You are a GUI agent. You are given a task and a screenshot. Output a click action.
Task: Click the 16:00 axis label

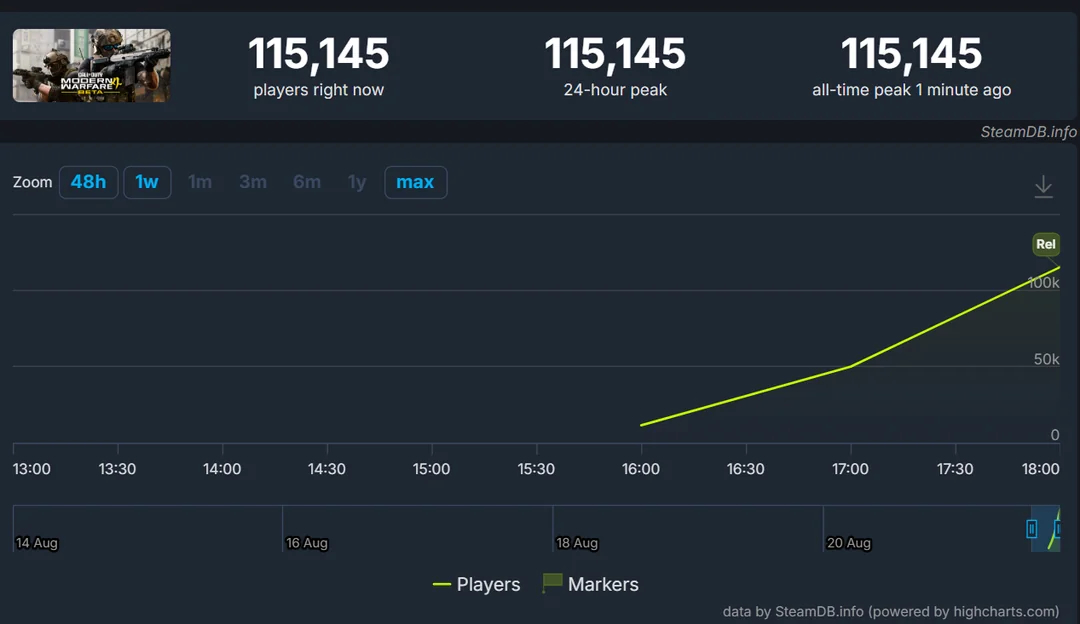(641, 469)
